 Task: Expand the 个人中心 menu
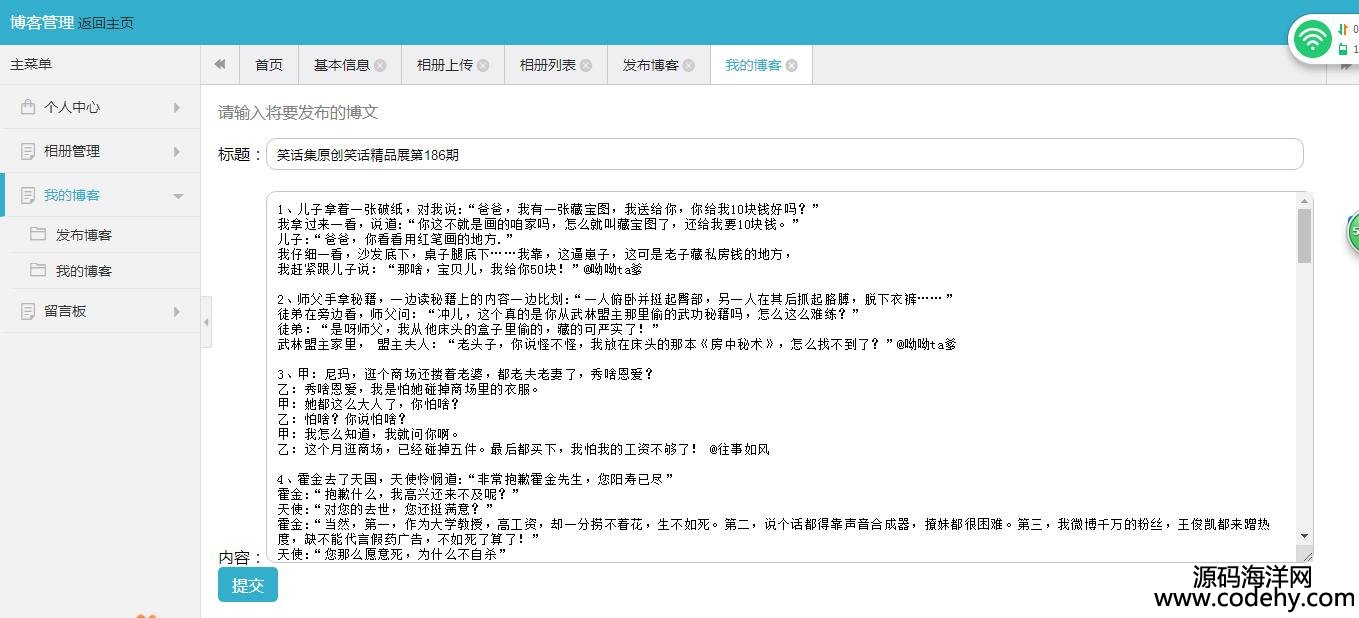[x=100, y=107]
